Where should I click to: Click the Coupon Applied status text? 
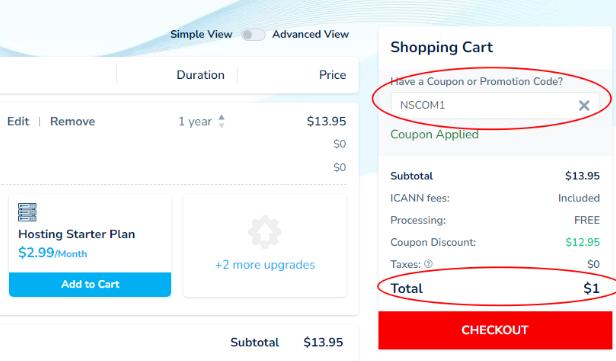point(434,134)
